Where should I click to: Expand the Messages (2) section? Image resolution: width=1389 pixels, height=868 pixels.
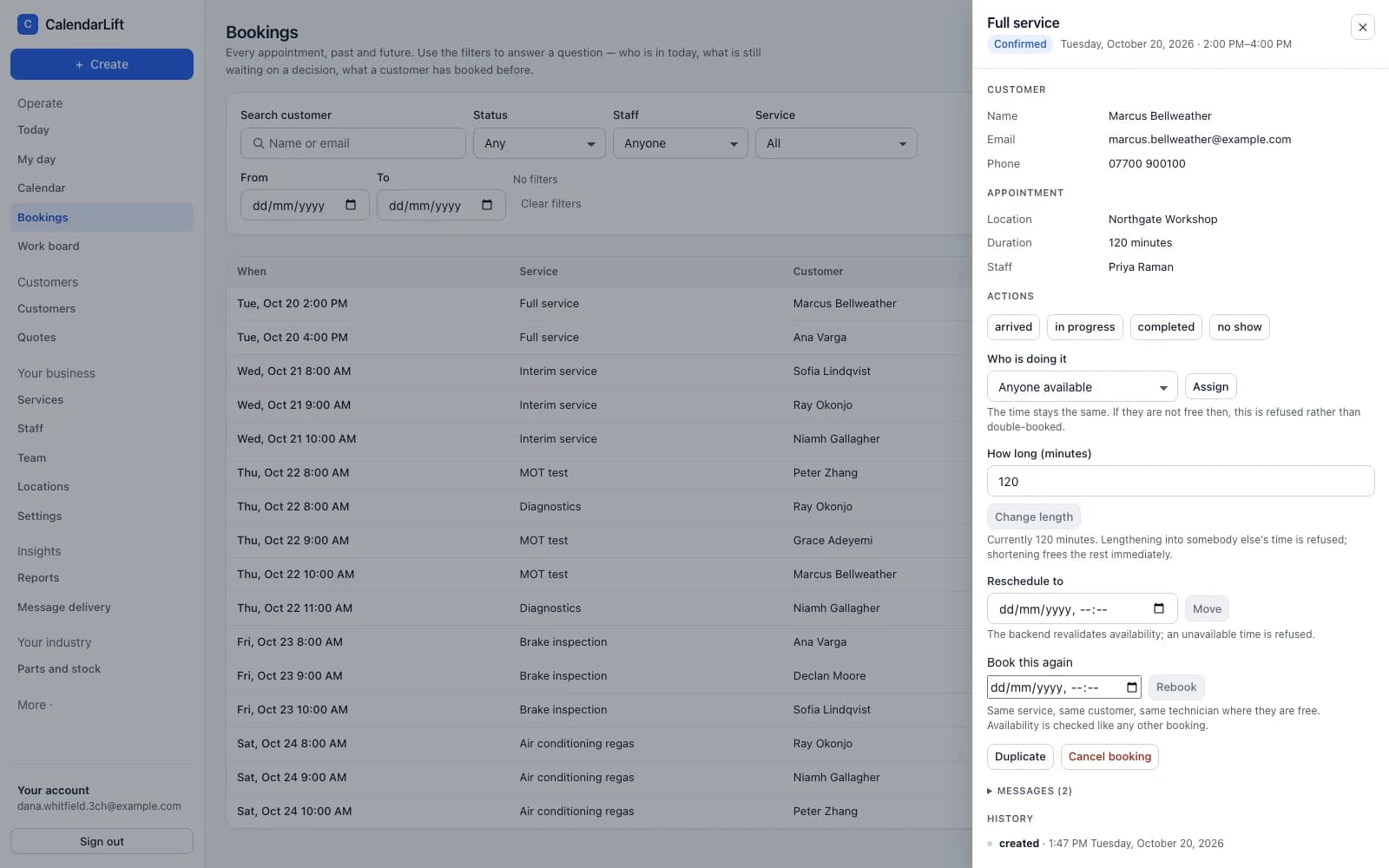coord(1030,791)
